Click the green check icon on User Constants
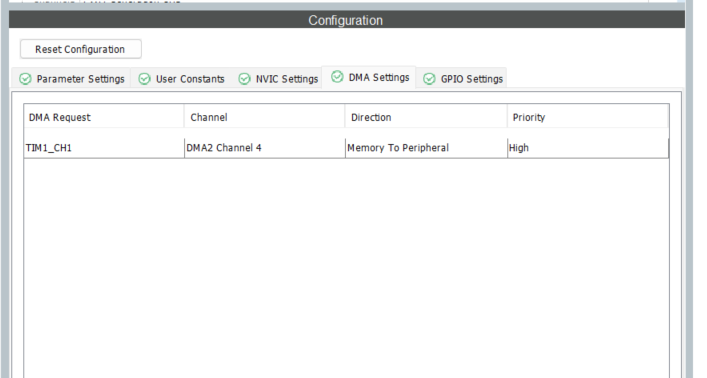This screenshot has height=378, width=707. (144, 79)
